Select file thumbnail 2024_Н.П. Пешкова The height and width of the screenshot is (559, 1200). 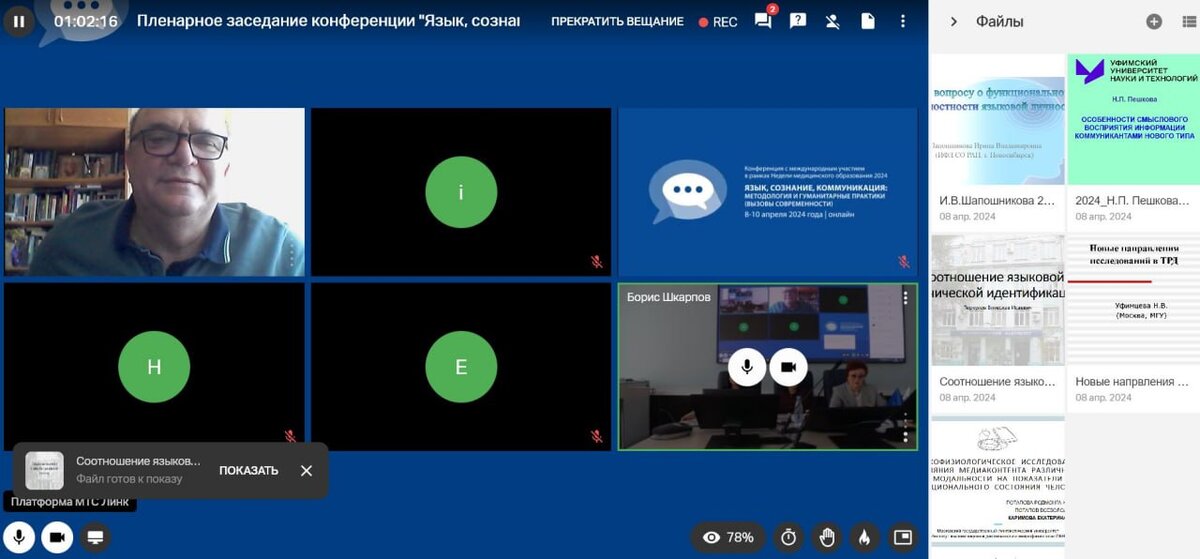[1134, 119]
